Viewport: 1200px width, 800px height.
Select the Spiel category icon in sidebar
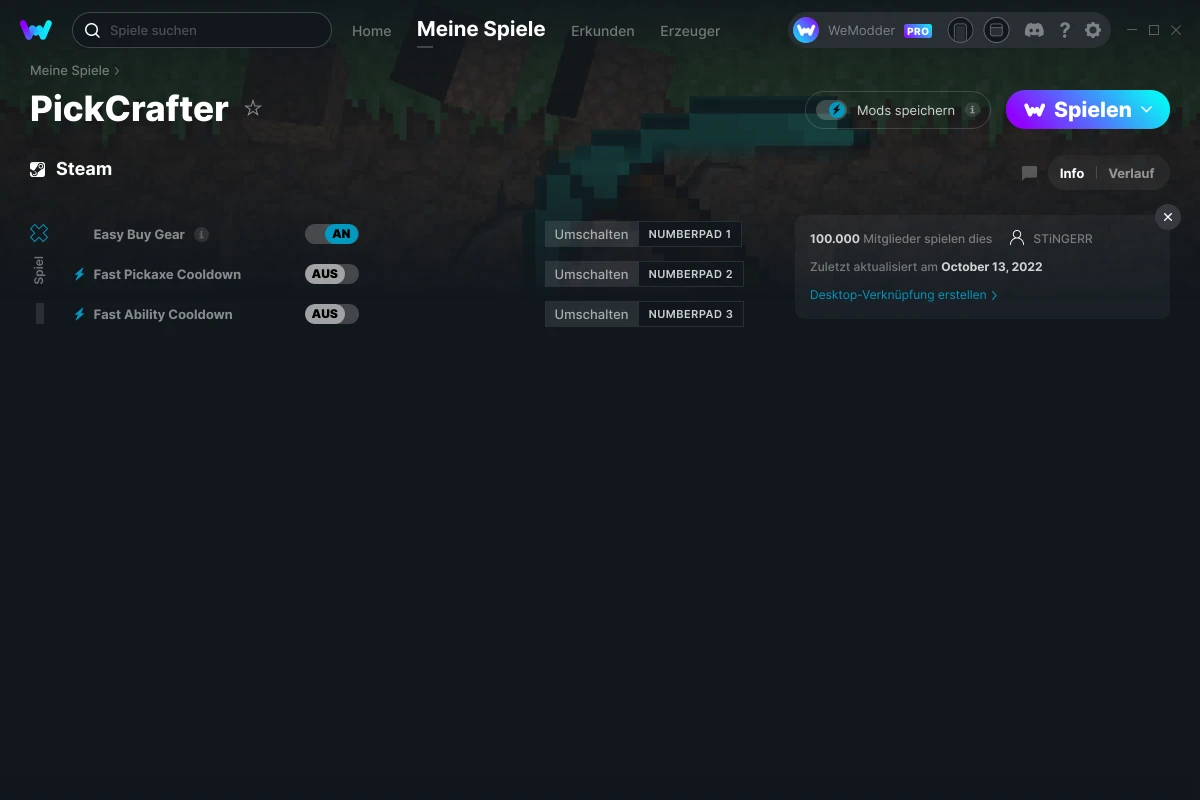pyautogui.click(x=39, y=233)
